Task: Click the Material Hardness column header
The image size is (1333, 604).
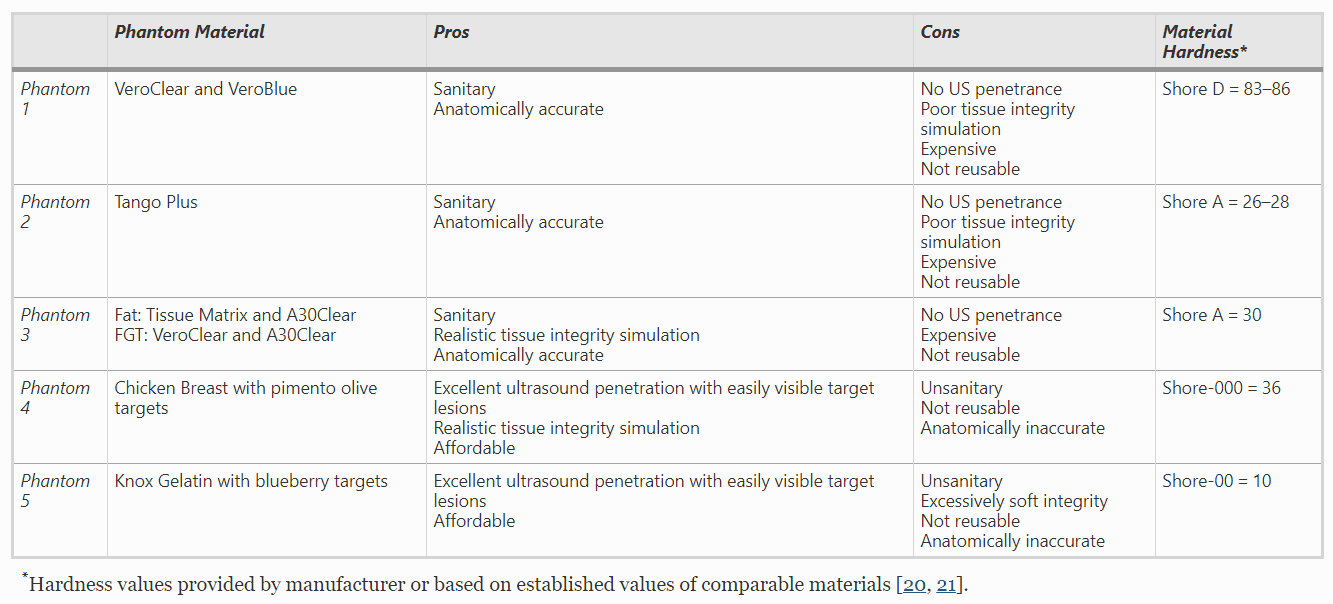Action: pyautogui.click(x=1204, y=42)
